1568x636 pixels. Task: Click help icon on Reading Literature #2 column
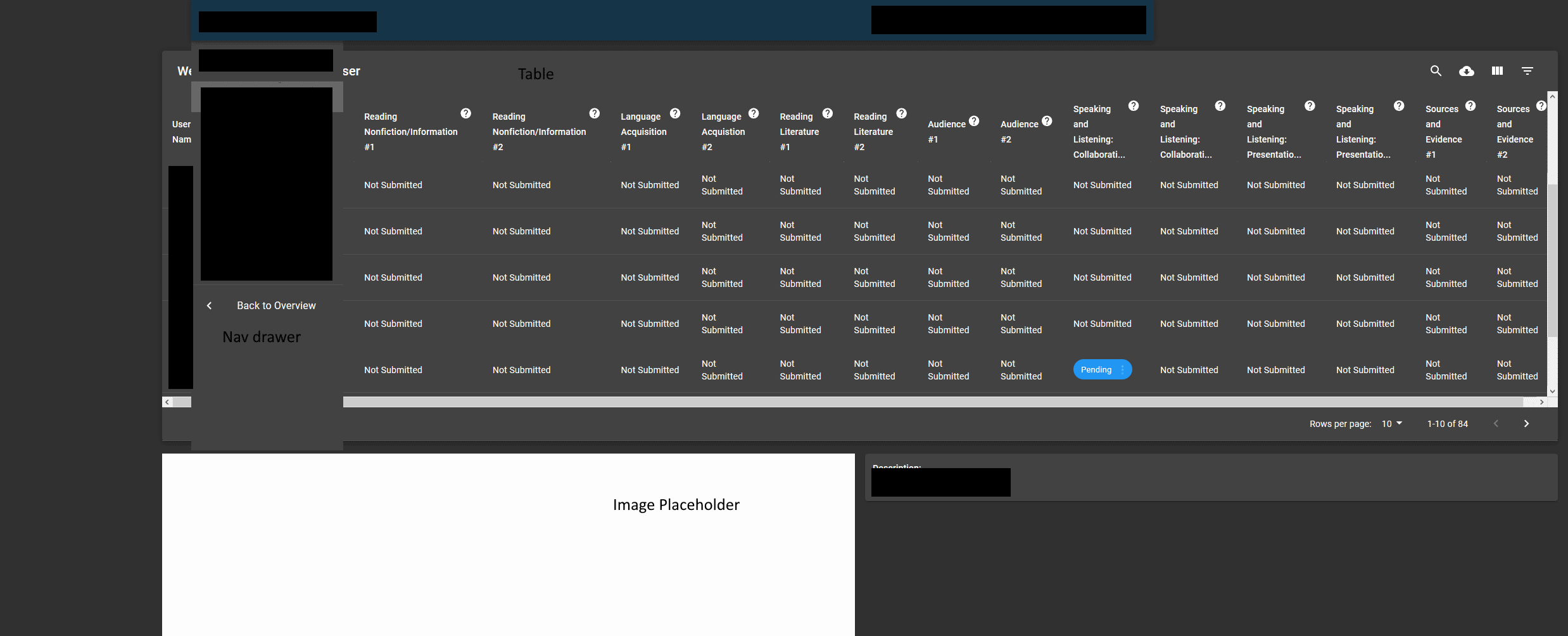901,114
